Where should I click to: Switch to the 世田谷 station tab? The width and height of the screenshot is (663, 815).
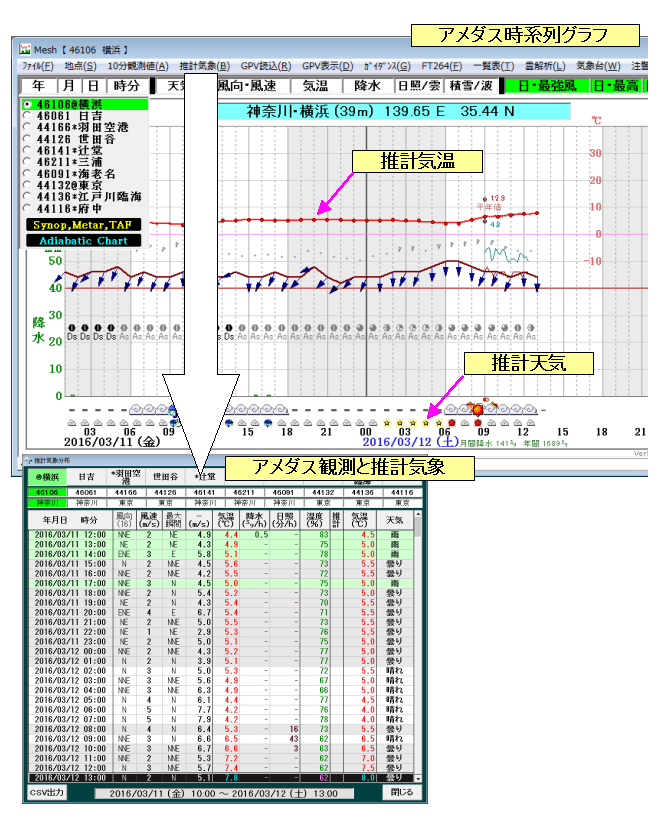click(165, 477)
